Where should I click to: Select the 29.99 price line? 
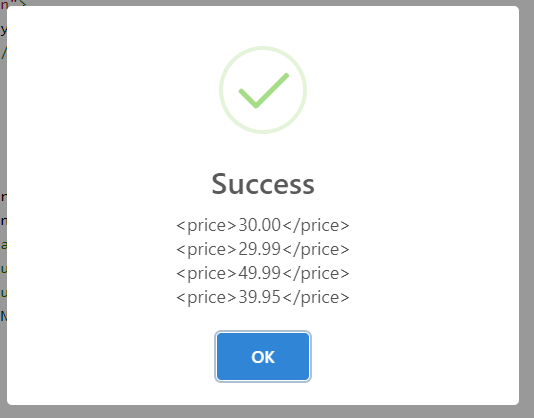[x=263, y=249]
